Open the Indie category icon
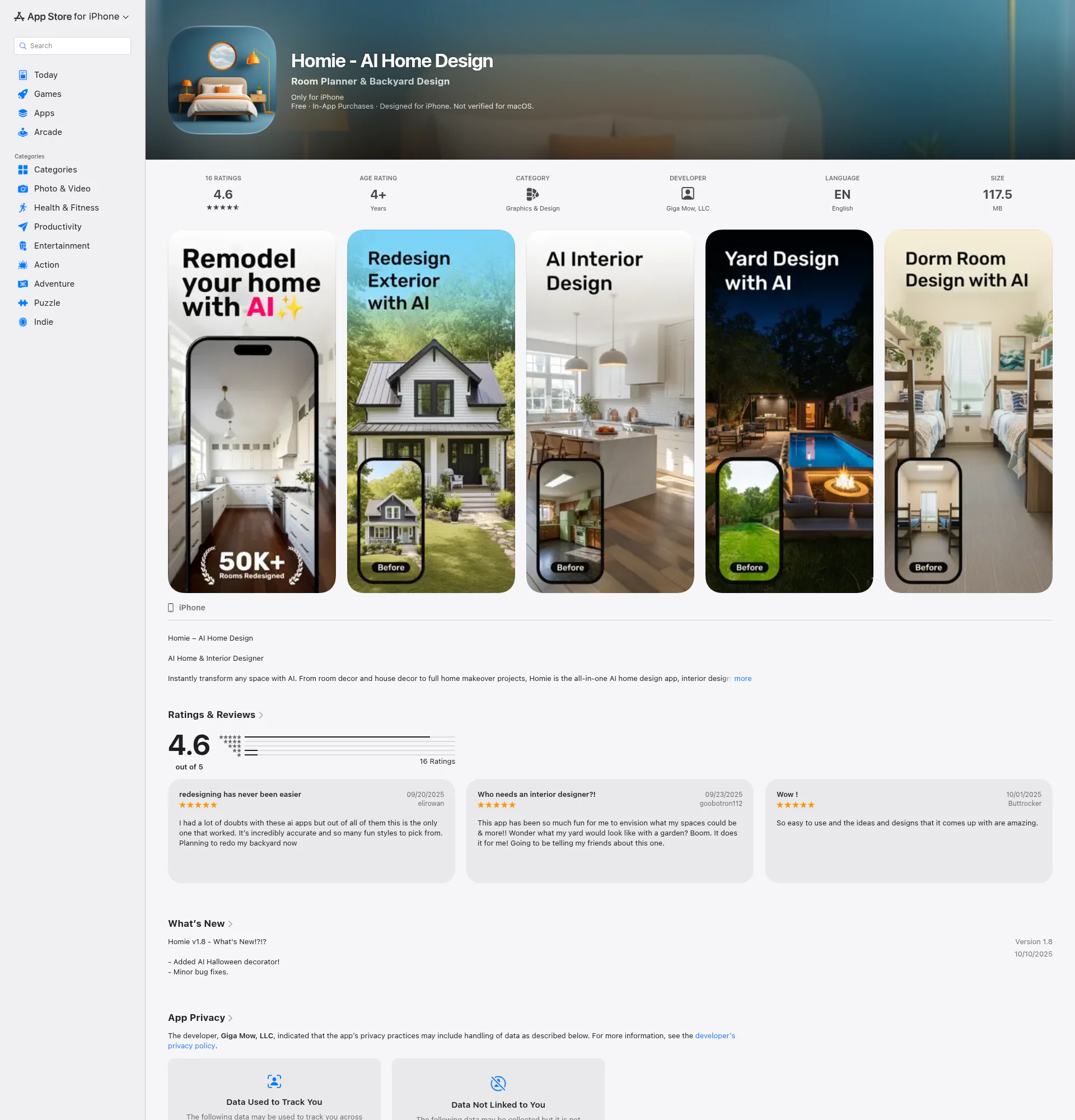 pos(23,321)
